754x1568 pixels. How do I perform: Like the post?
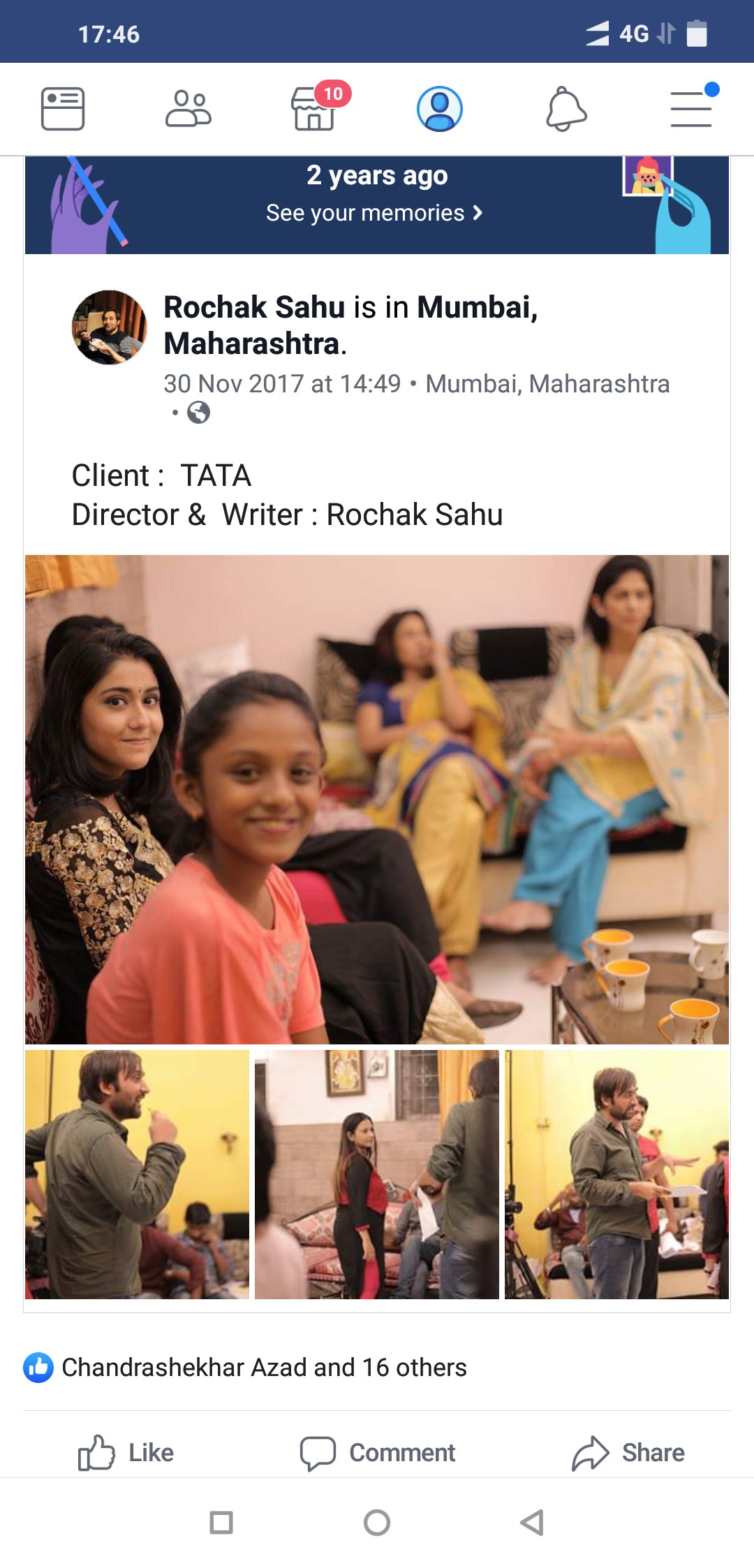click(126, 1453)
